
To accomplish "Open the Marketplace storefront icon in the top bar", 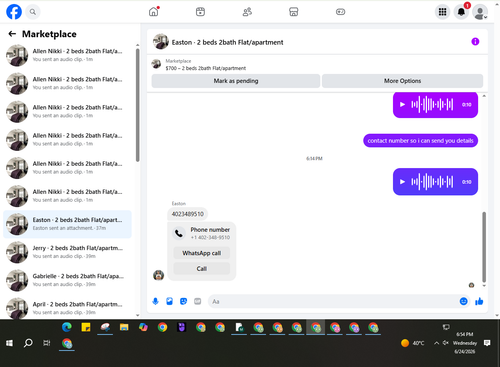I will (294, 12).
